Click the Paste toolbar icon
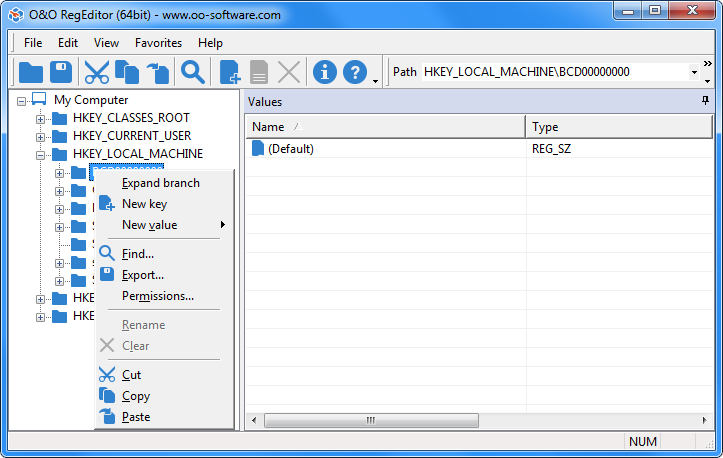Screen dimensions: 723x458 tap(158, 73)
